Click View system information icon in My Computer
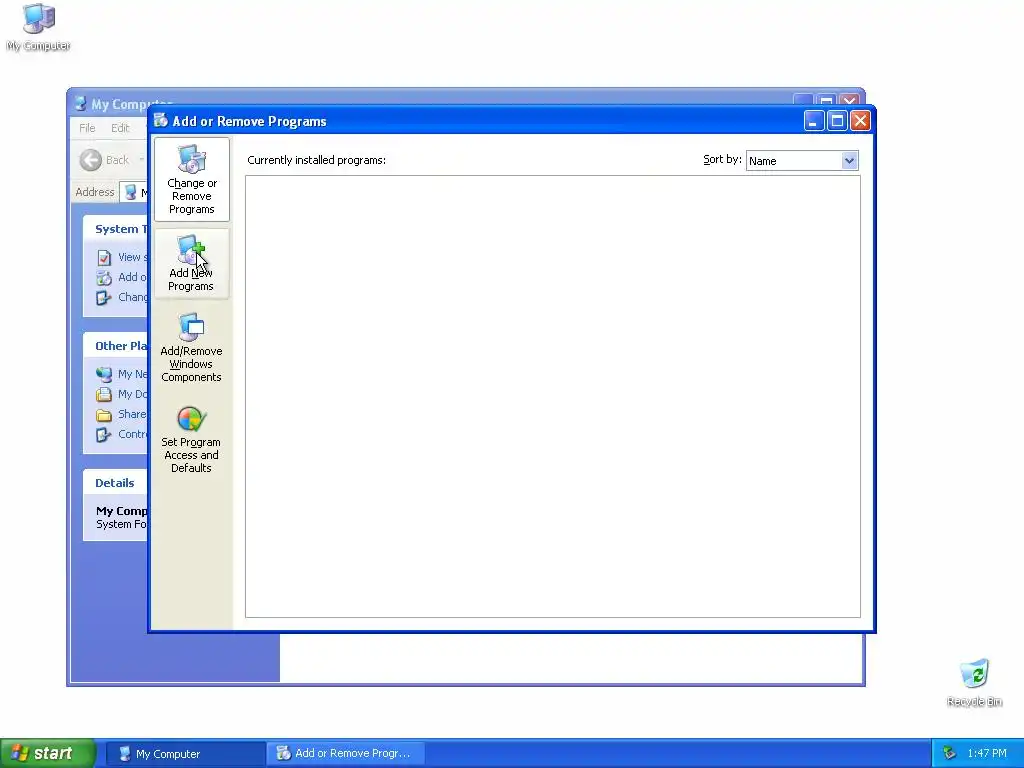1024x768 pixels. (104, 257)
